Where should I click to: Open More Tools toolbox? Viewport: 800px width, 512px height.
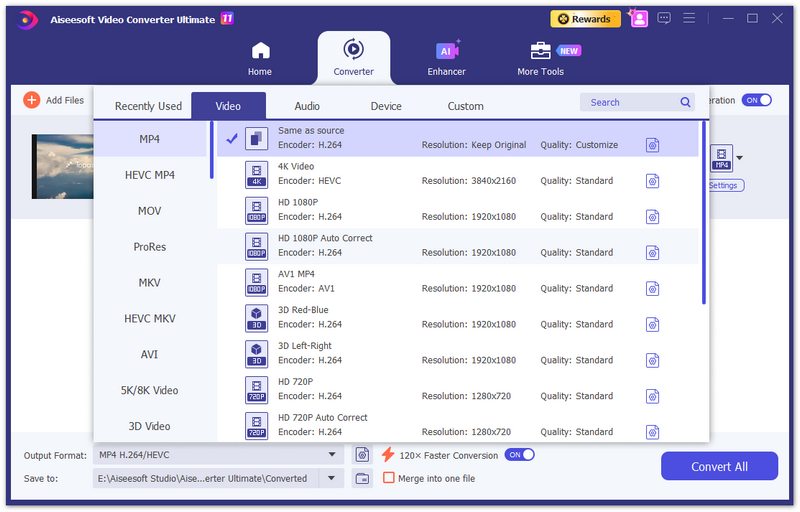tap(541, 58)
